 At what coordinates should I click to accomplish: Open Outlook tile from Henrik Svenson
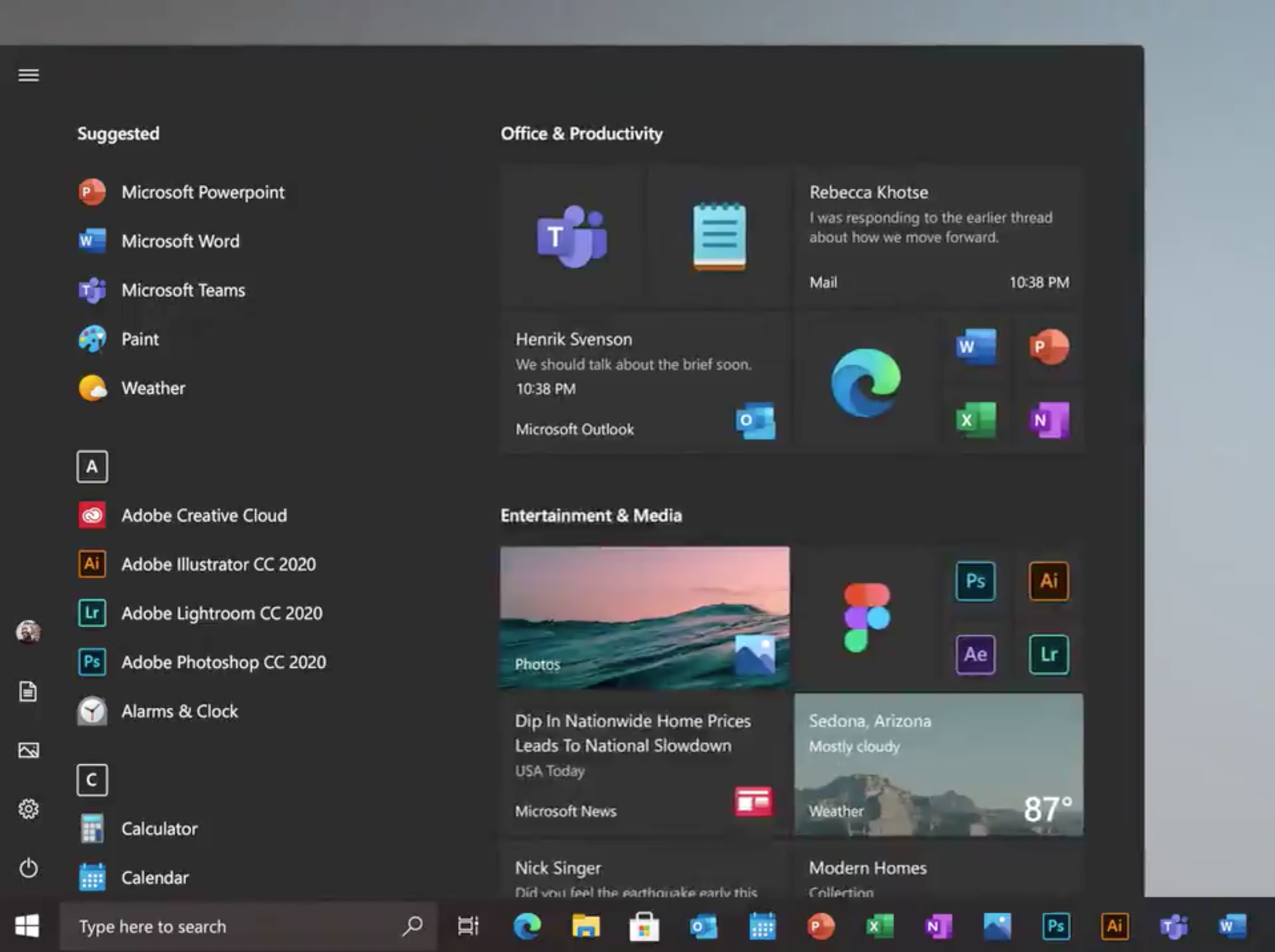coord(645,382)
